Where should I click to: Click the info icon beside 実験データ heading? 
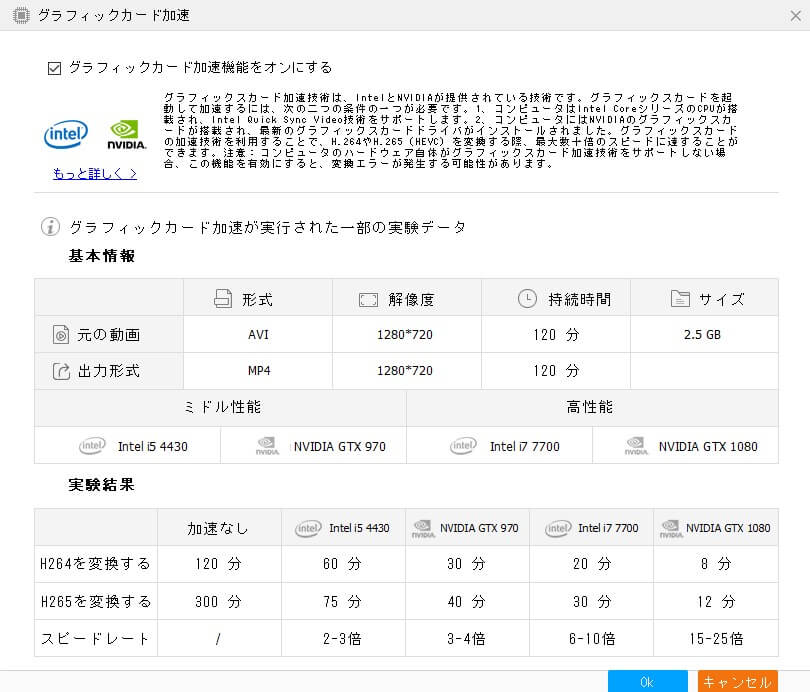(x=50, y=226)
